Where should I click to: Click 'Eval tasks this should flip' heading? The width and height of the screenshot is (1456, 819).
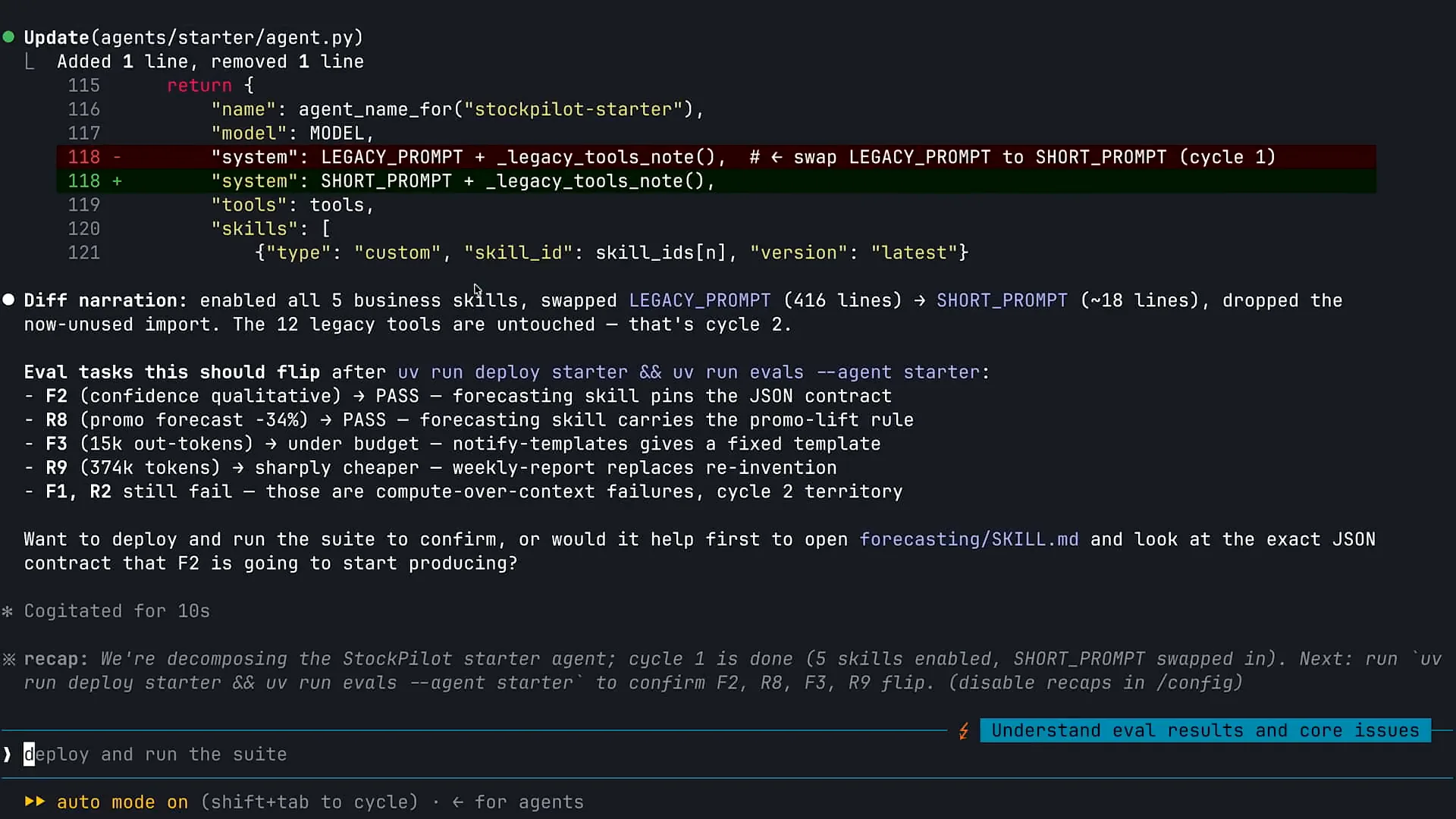(x=171, y=372)
